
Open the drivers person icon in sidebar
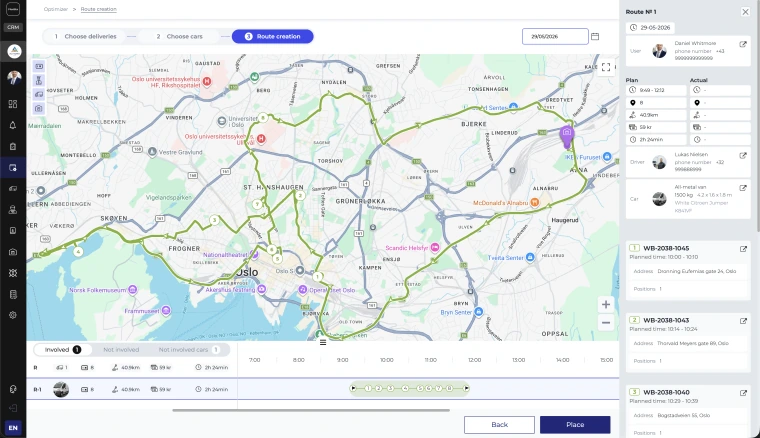pos(13,210)
